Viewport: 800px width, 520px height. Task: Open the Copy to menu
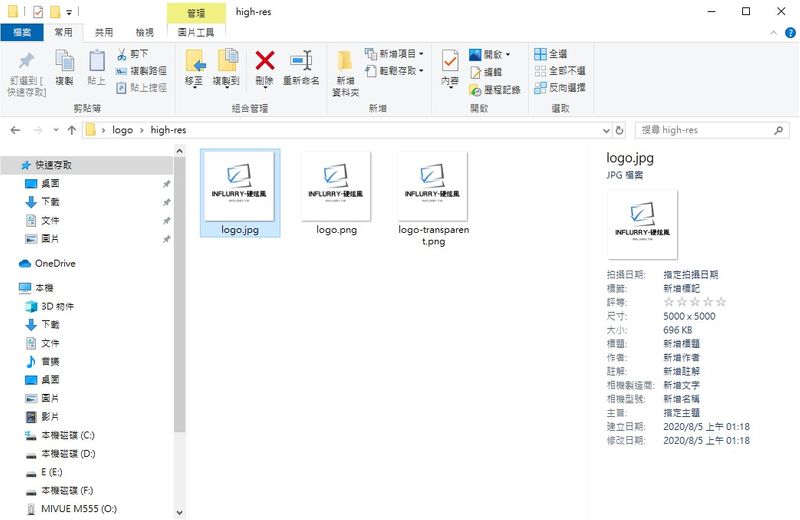click(226, 69)
